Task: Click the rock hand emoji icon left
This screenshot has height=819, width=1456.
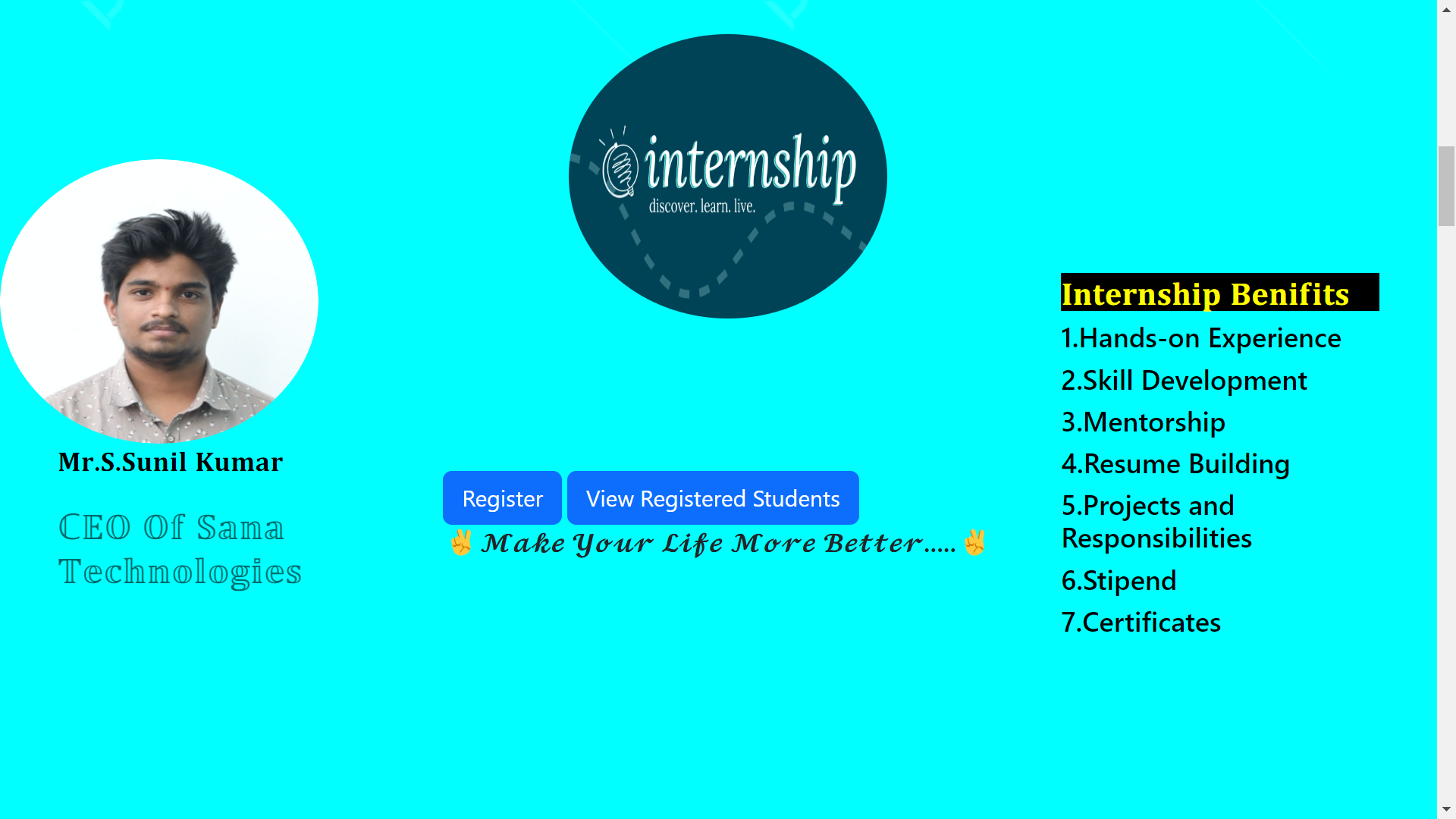Action: point(460,543)
